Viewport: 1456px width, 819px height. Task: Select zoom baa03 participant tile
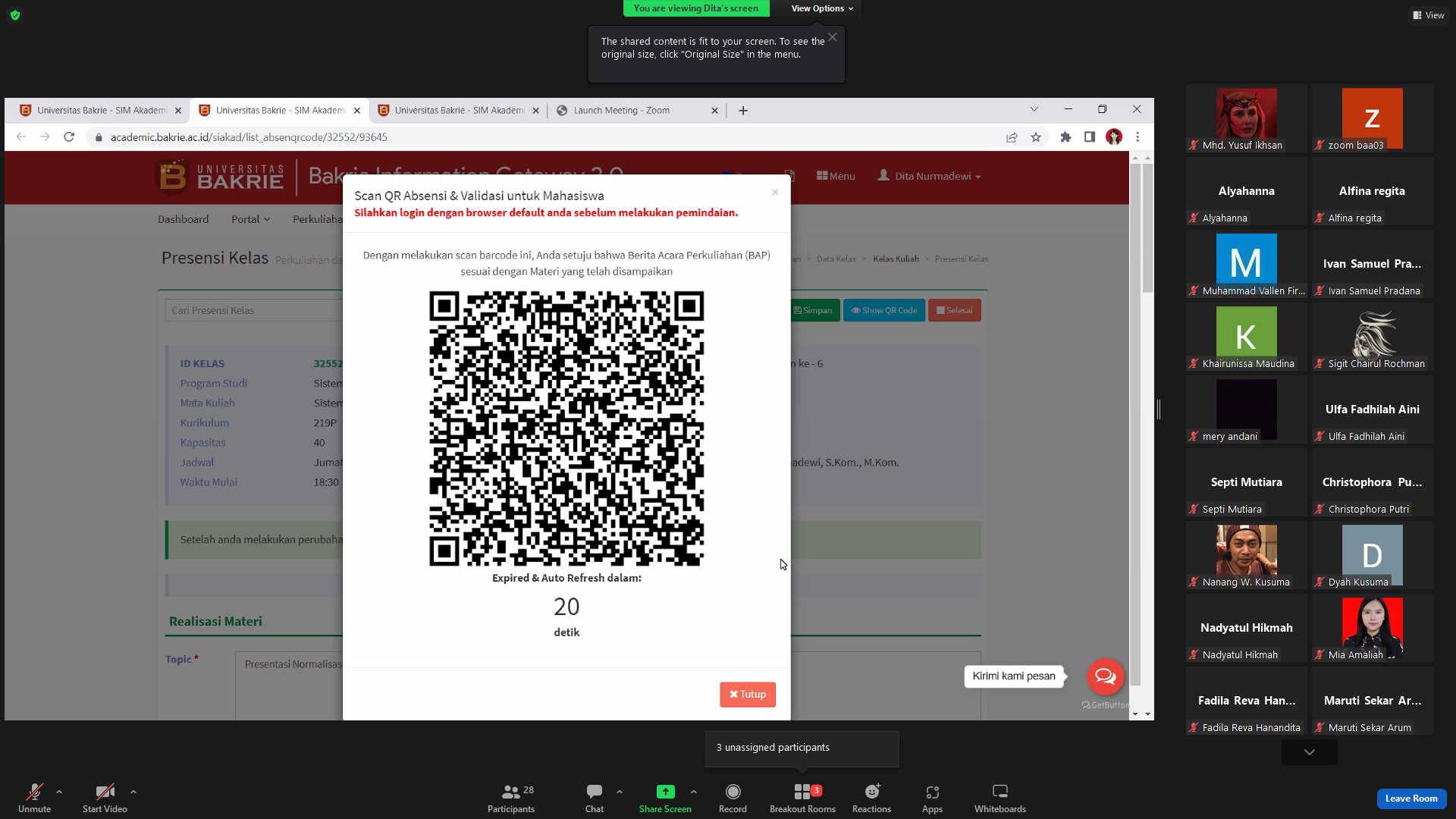pyautogui.click(x=1372, y=119)
